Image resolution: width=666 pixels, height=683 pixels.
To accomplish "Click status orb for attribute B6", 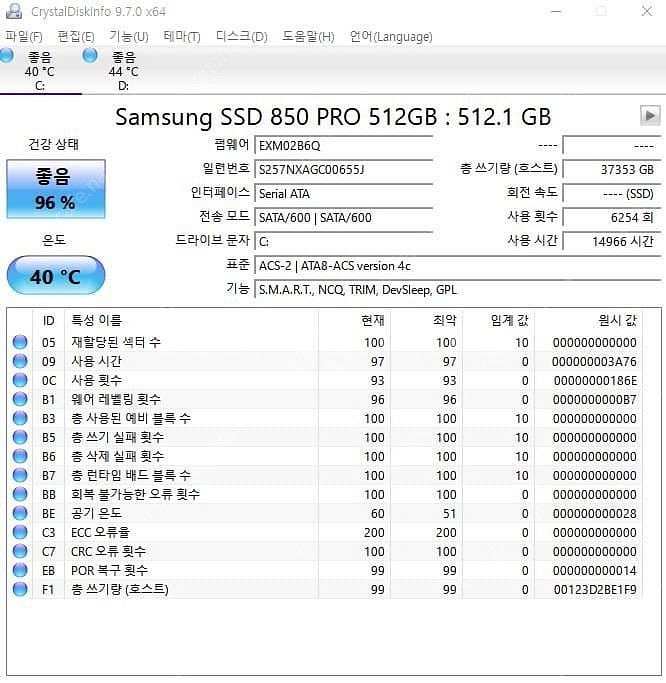I will (20, 456).
